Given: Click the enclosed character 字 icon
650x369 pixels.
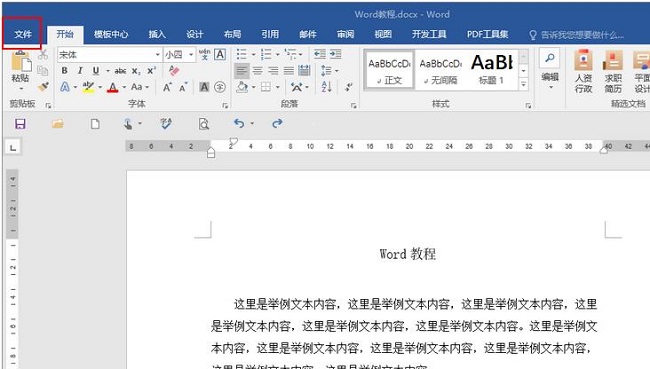Looking at the screenshot, I should point(220,87).
